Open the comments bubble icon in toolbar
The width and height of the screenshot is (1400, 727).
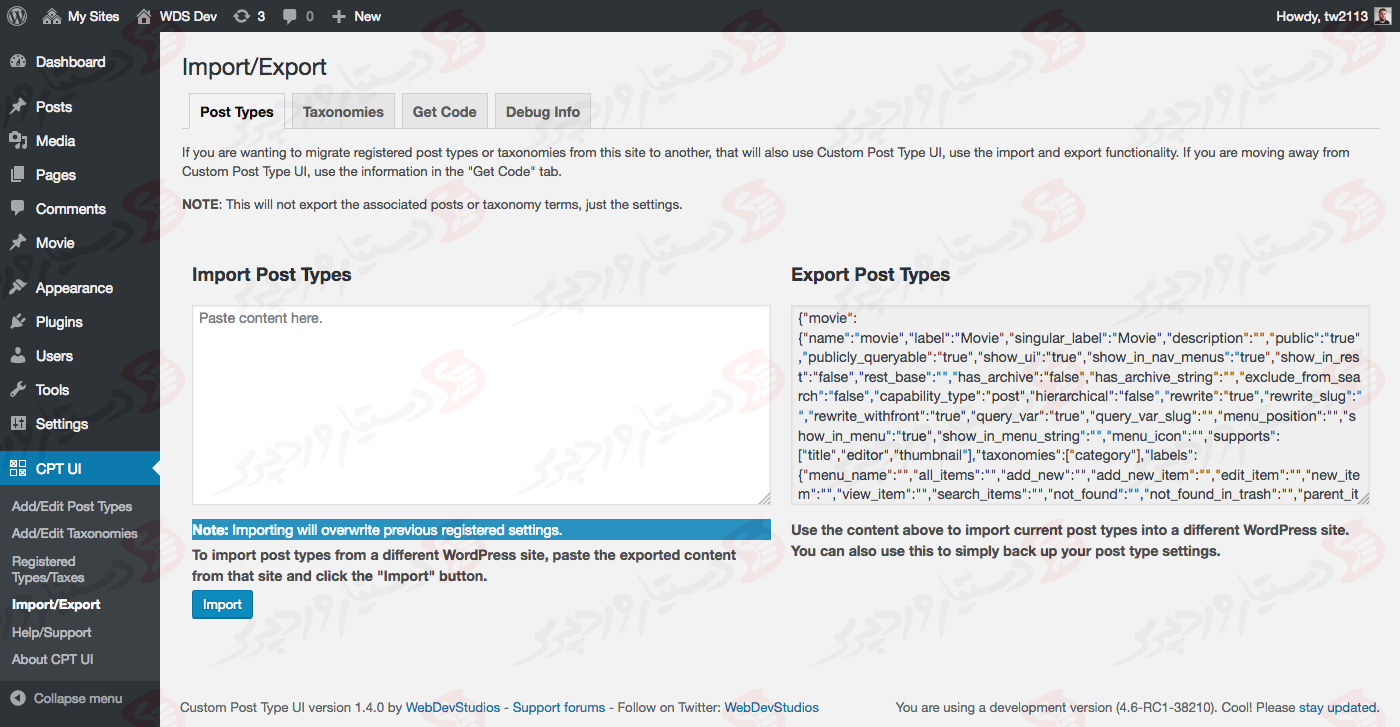(x=290, y=16)
